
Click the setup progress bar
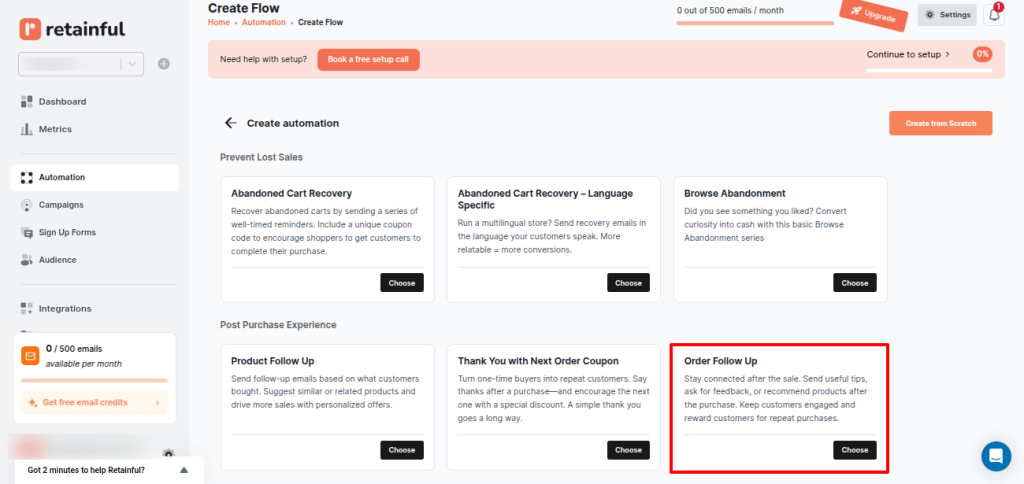(929, 70)
